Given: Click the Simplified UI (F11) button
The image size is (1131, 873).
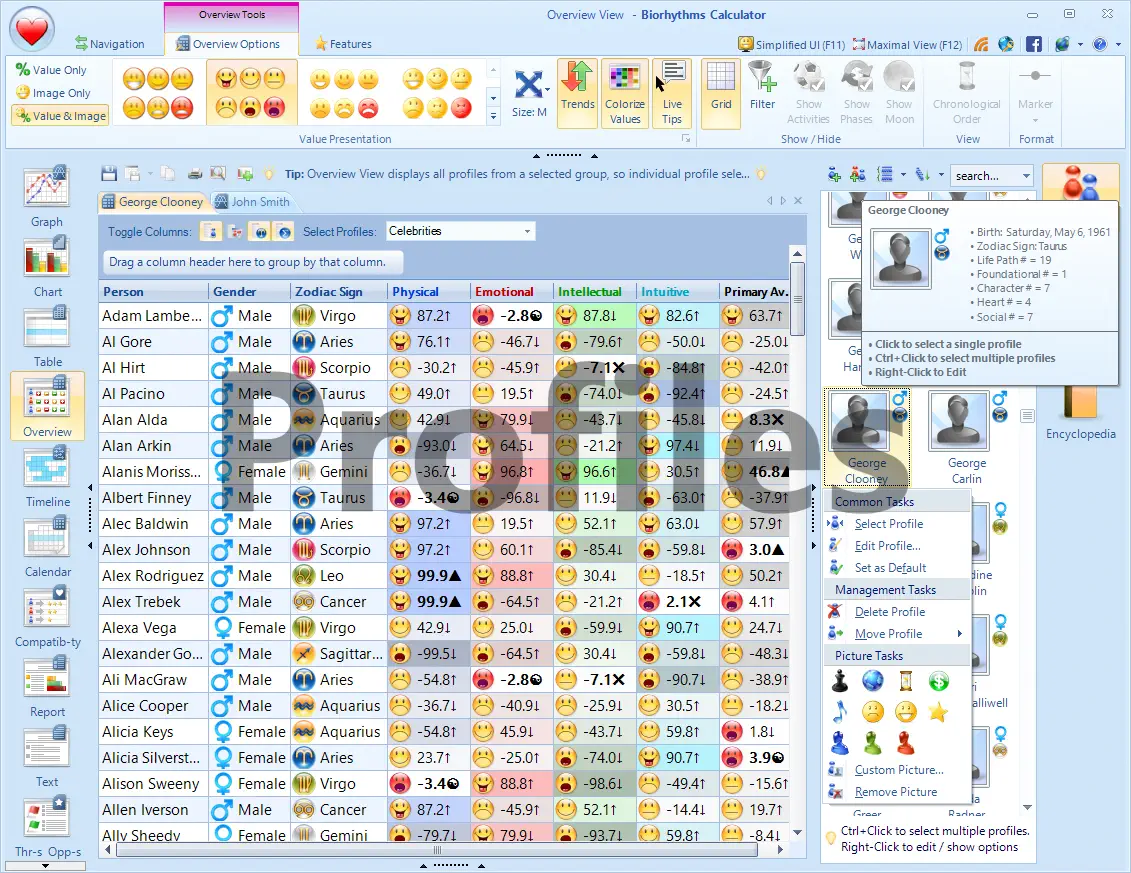Looking at the screenshot, I should [792, 44].
